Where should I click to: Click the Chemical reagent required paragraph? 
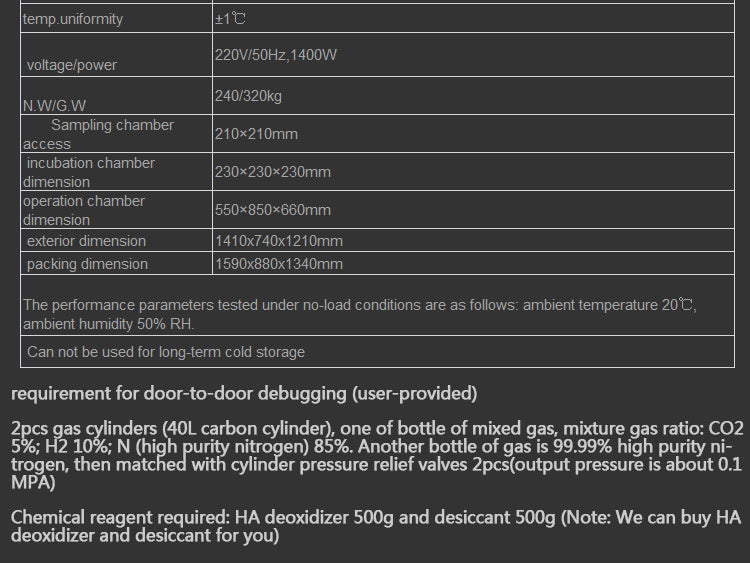point(376,526)
